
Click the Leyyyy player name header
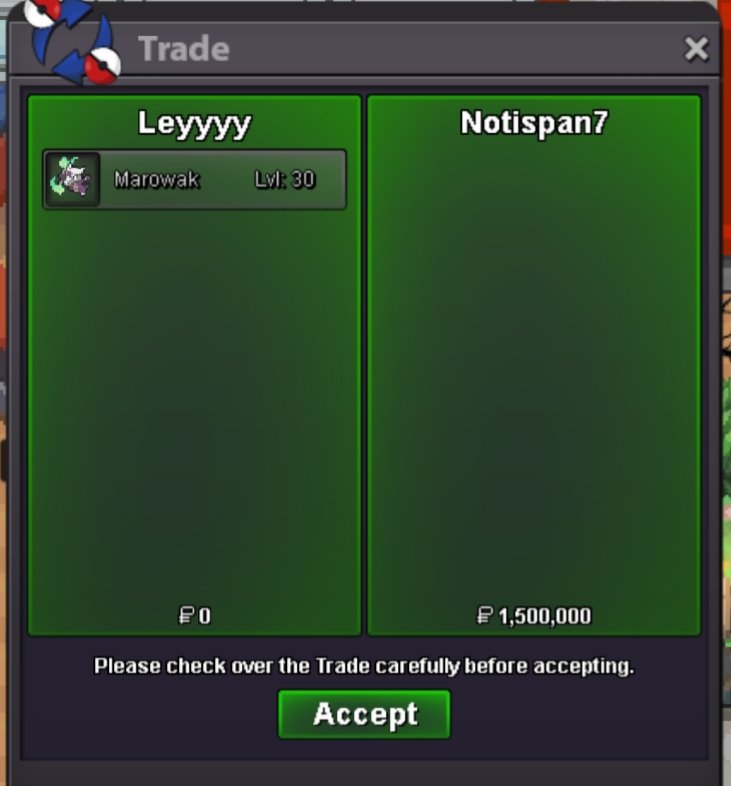point(194,123)
